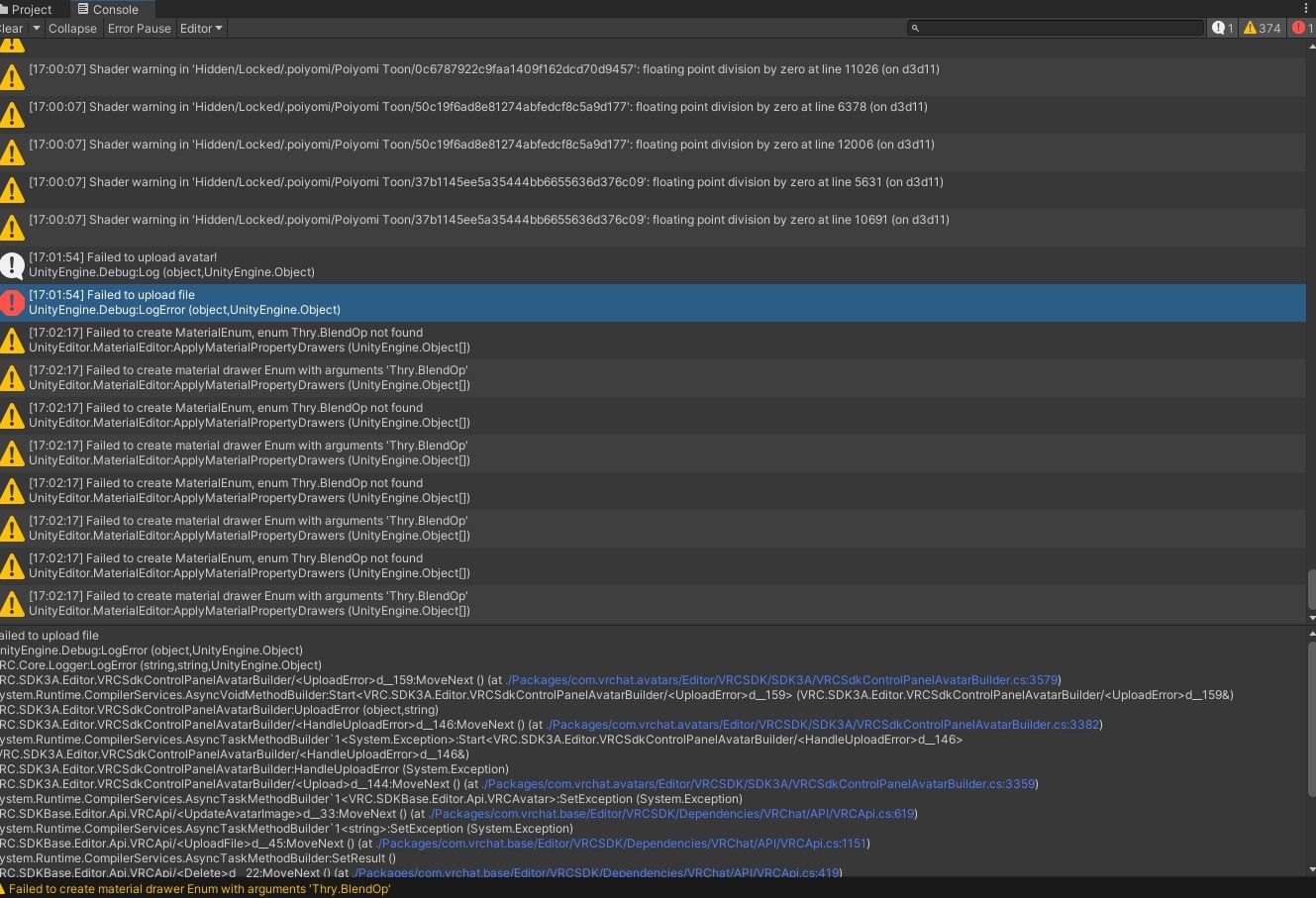
Task: Open the Clear options dropdown arrow
Action: coord(37,29)
